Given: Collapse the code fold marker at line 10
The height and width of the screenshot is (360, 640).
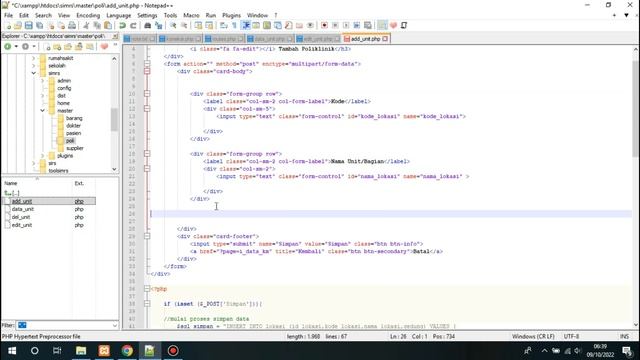Looking at the screenshot, I should (147, 94).
